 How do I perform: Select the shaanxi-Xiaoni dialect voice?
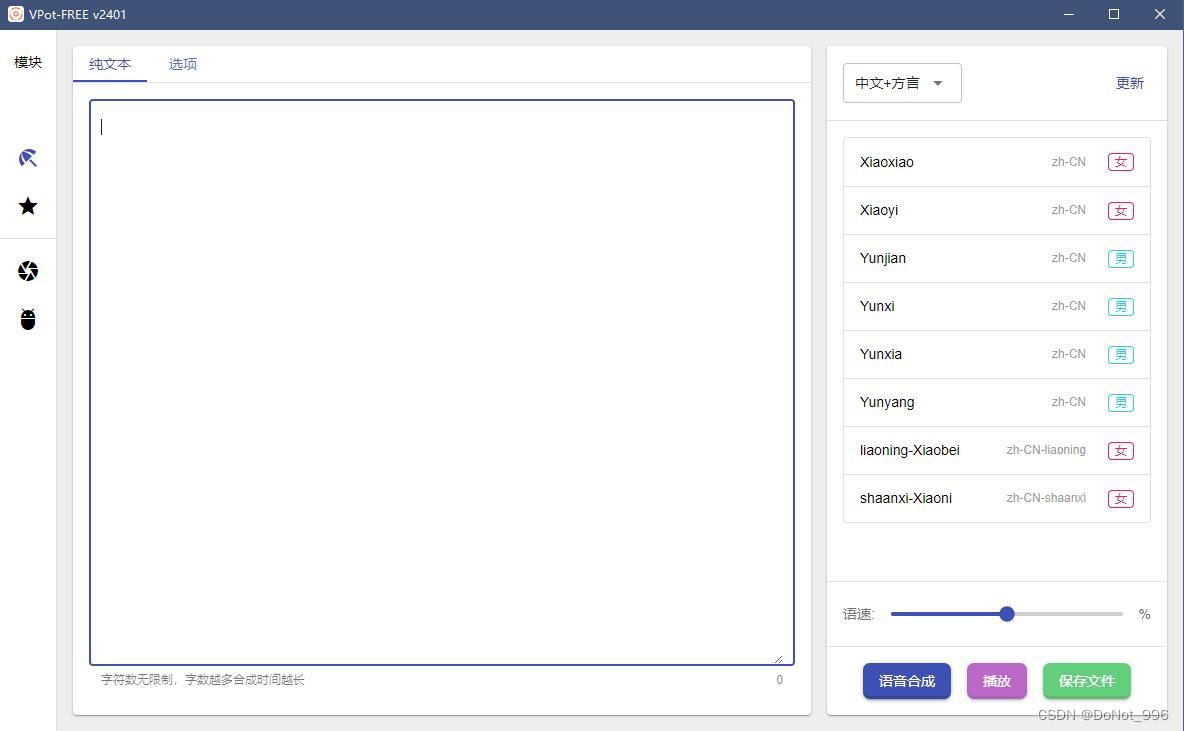tap(997, 498)
